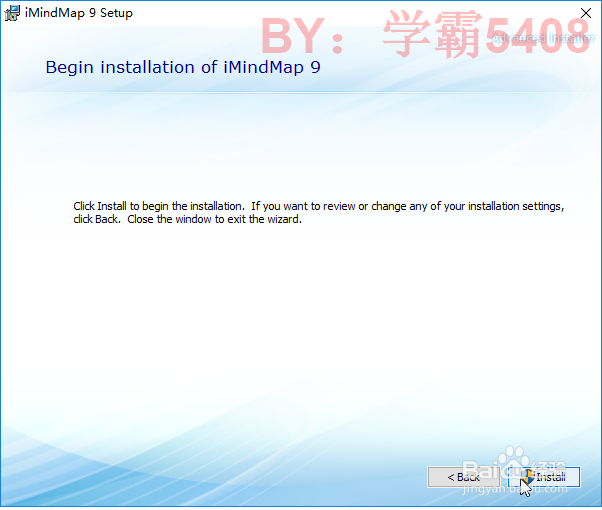Click the installer icon in title bar
Viewport: 602px width, 510px height.
[x=12, y=13]
